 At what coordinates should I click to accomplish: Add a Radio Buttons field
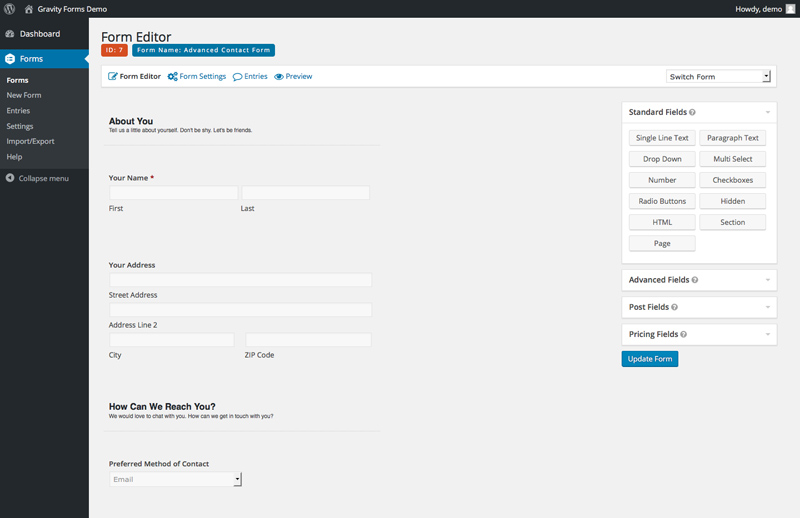tap(662, 201)
